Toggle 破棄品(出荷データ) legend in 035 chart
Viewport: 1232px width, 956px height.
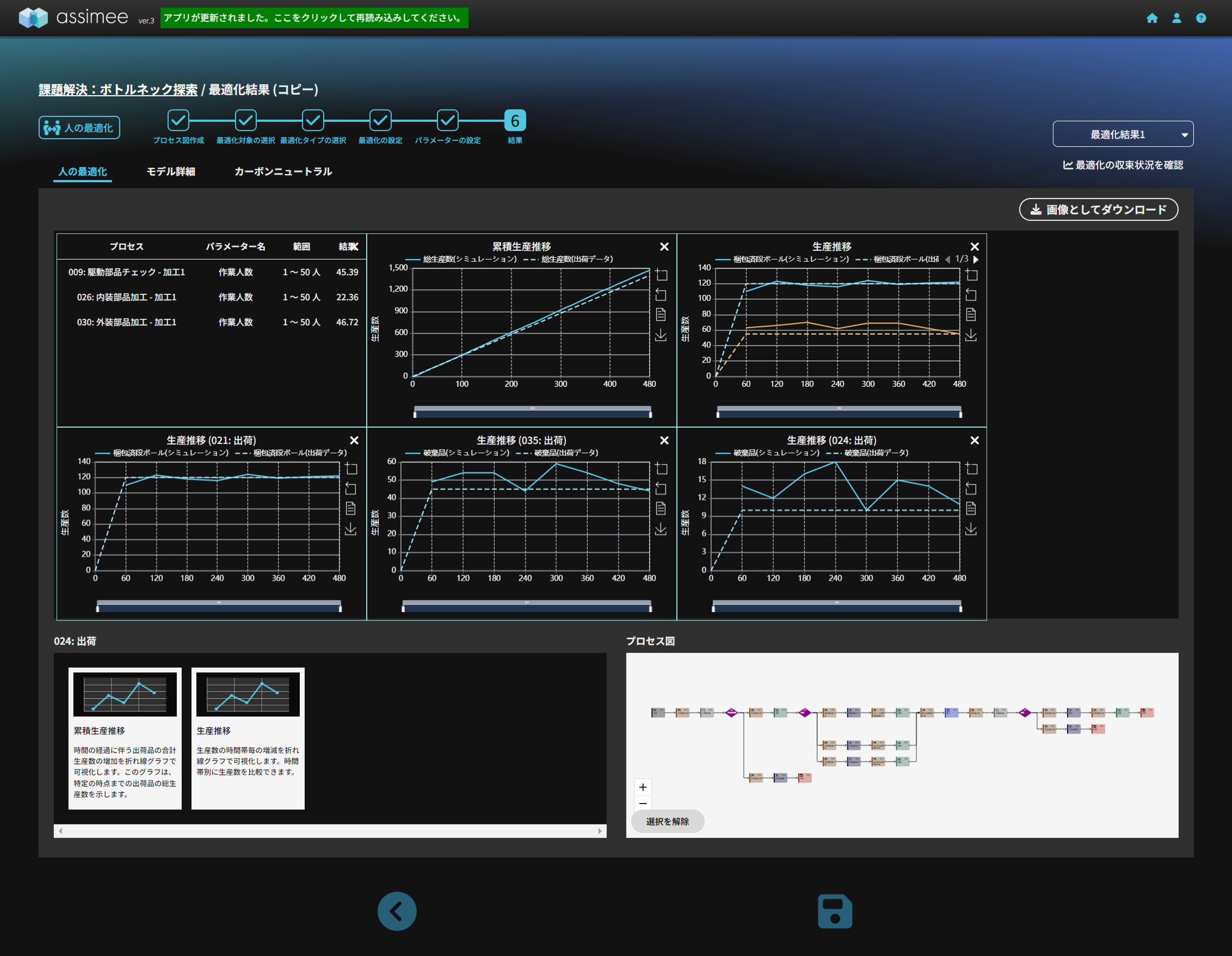click(558, 453)
